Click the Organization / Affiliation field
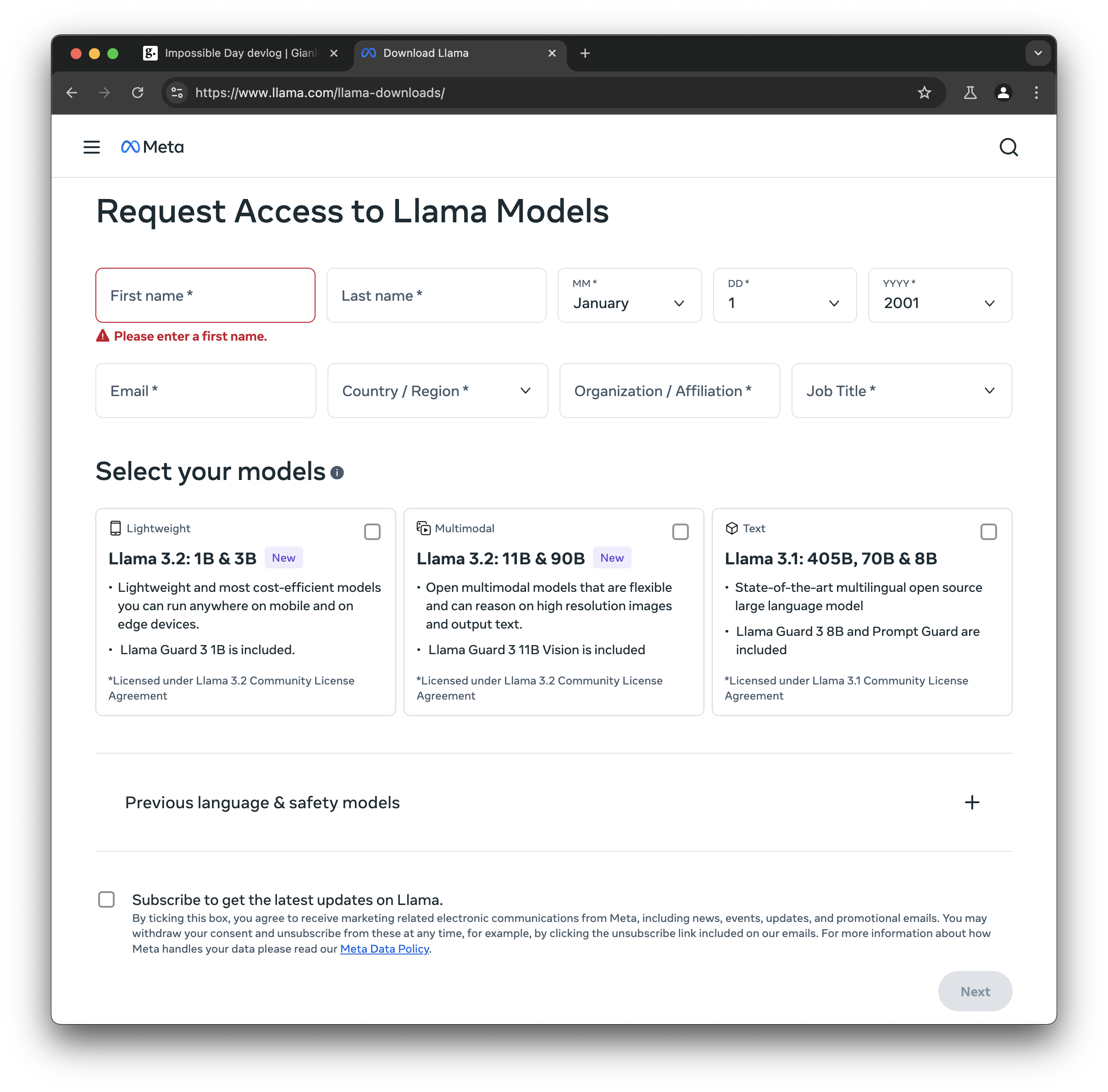This screenshot has width=1108, height=1092. click(x=670, y=391)
